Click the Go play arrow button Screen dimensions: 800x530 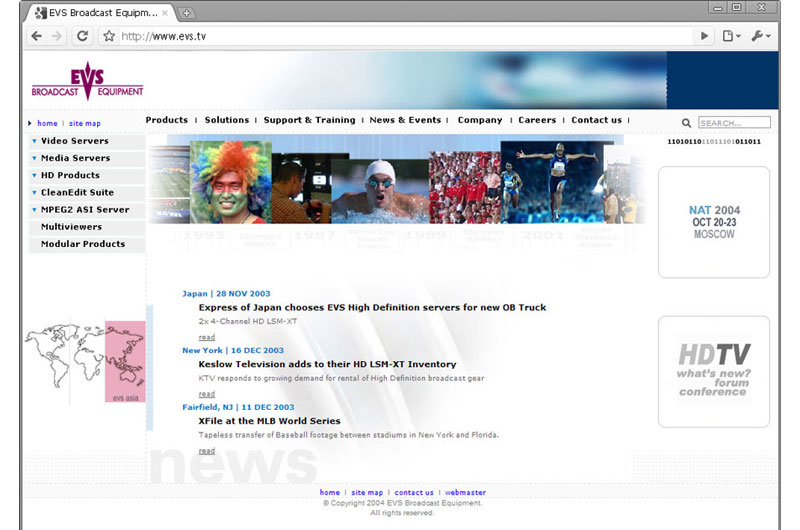705,36
